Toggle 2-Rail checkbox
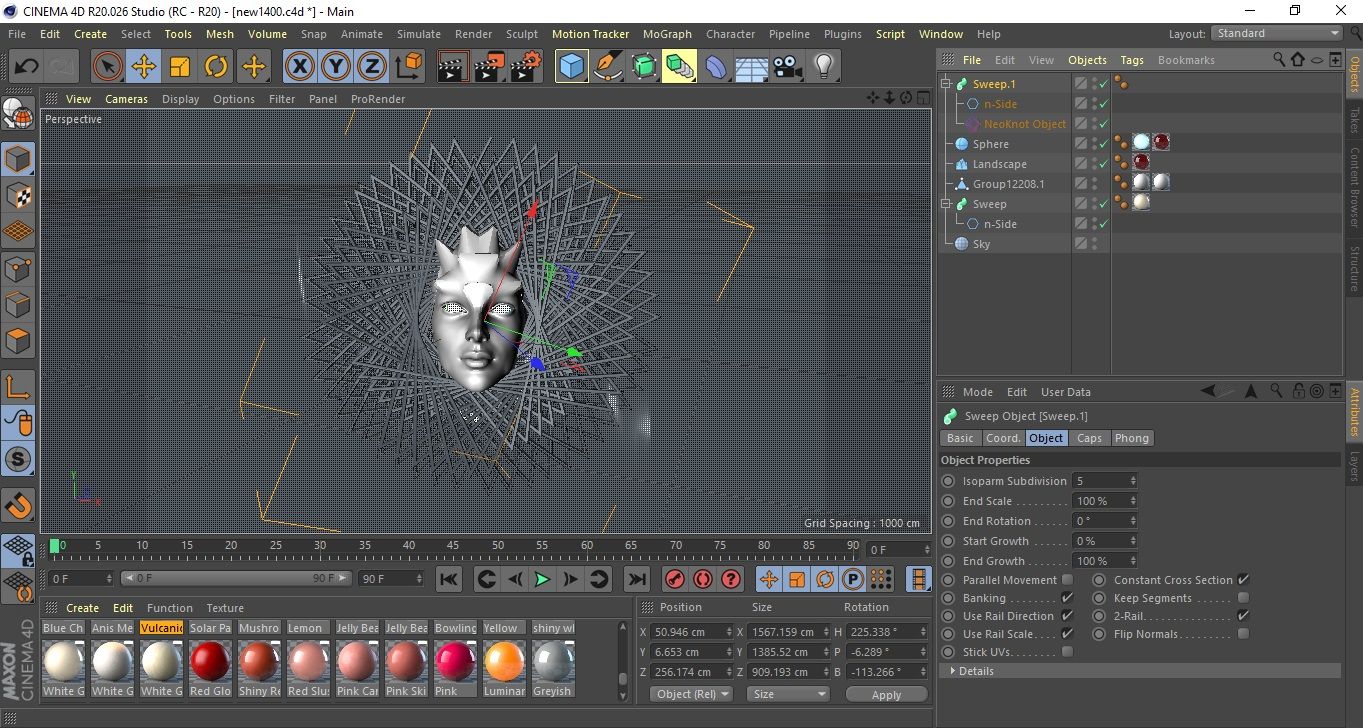Image resolution: width=1363 pixels, height=728 pixels. pos(1243,616)
